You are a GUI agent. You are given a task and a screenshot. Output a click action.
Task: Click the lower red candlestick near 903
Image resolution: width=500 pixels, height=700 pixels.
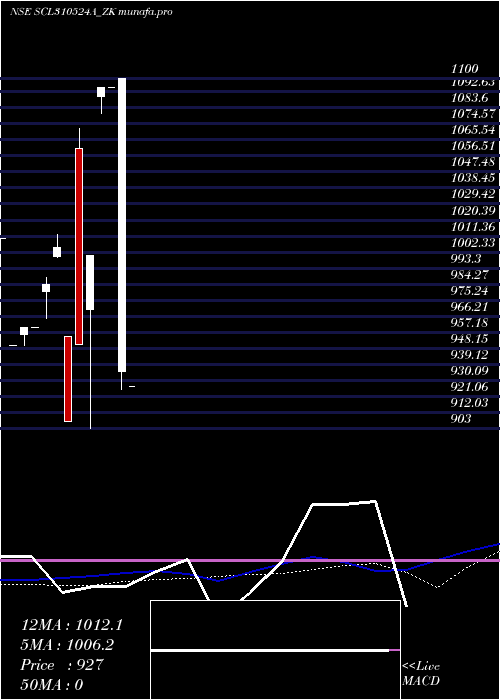68,379
